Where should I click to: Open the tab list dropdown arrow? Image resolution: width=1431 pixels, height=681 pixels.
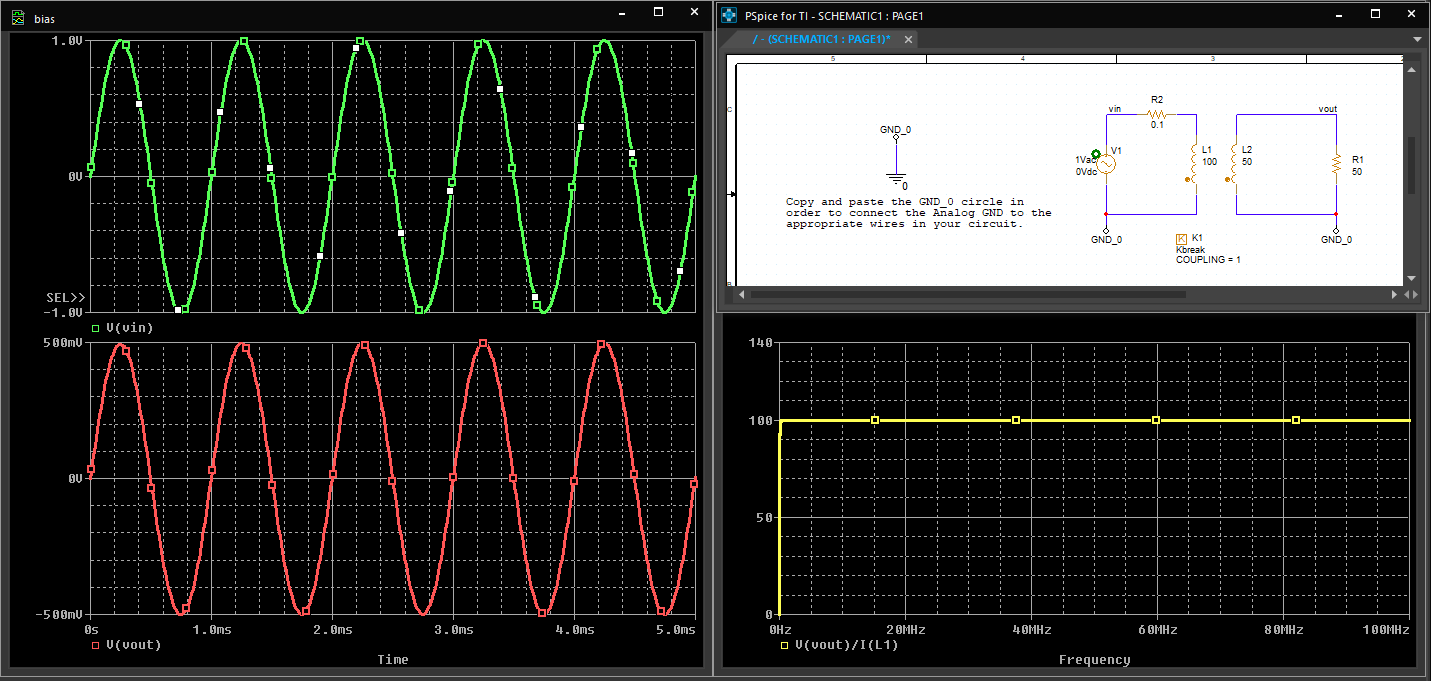point(1417,39)
